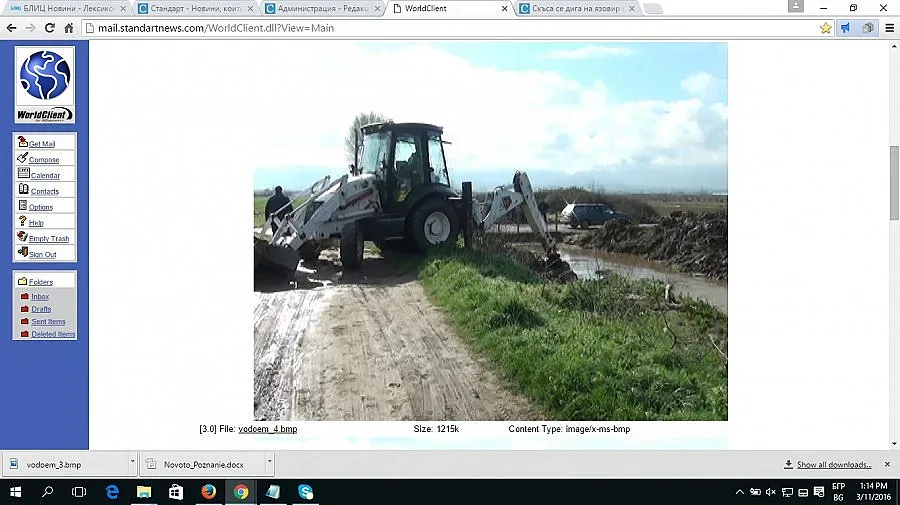This screenshot has height=505, width=900.
Task: Click the Get Mail icon in sidebar
Action: coord(22,143)
